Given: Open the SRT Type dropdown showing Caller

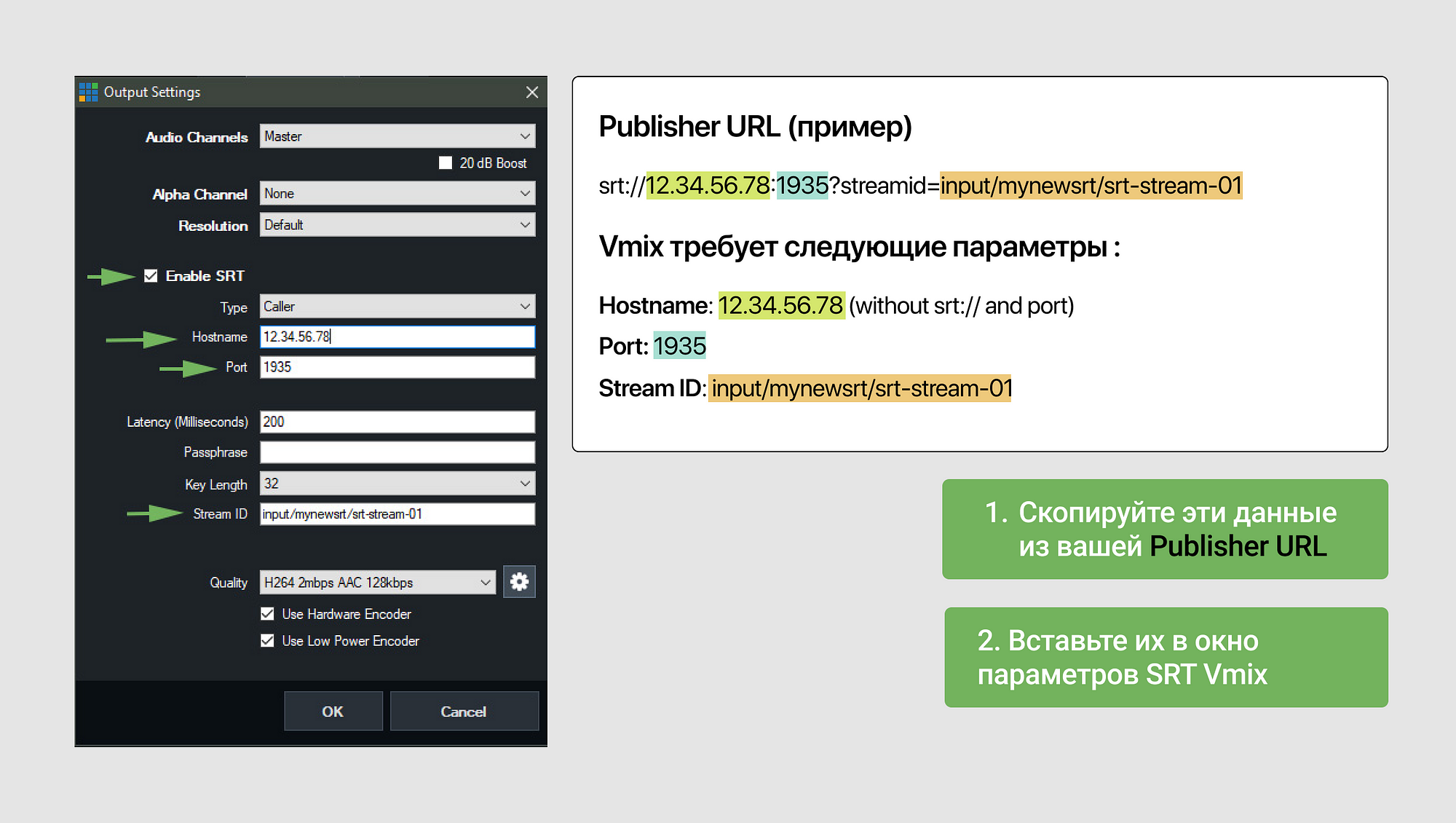Looking at the screenshot, I should [x=397, y=306].
